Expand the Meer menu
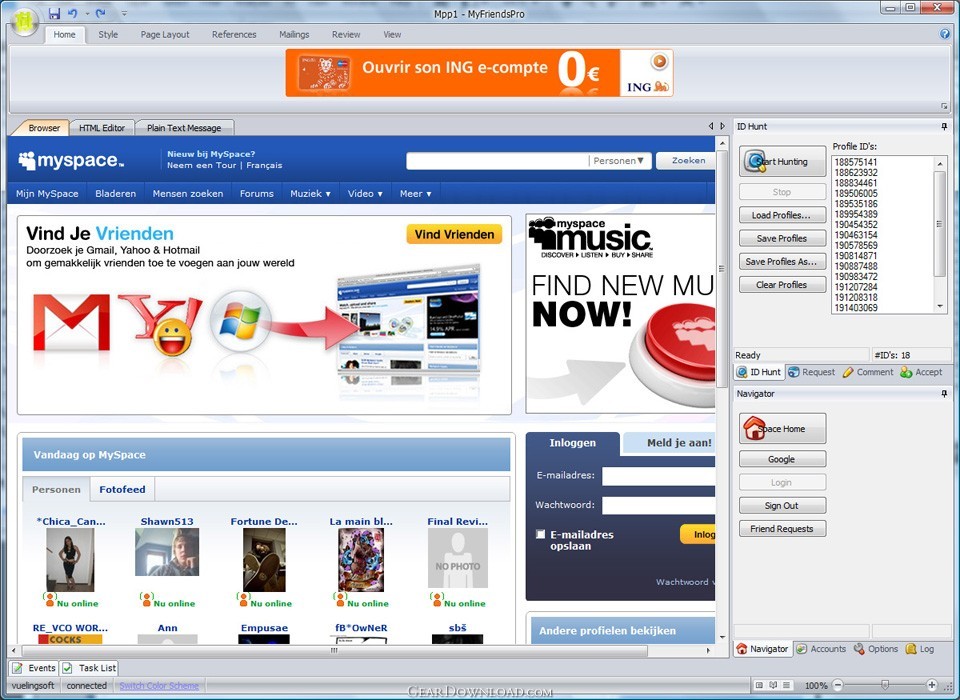This screenshot has height=700, width=960. point(416,194)
